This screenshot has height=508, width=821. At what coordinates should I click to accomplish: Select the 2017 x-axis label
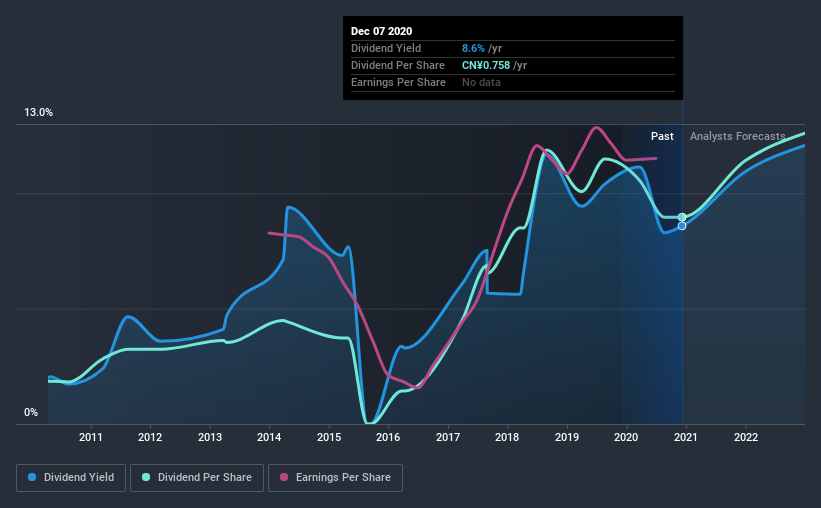(448, 437)
